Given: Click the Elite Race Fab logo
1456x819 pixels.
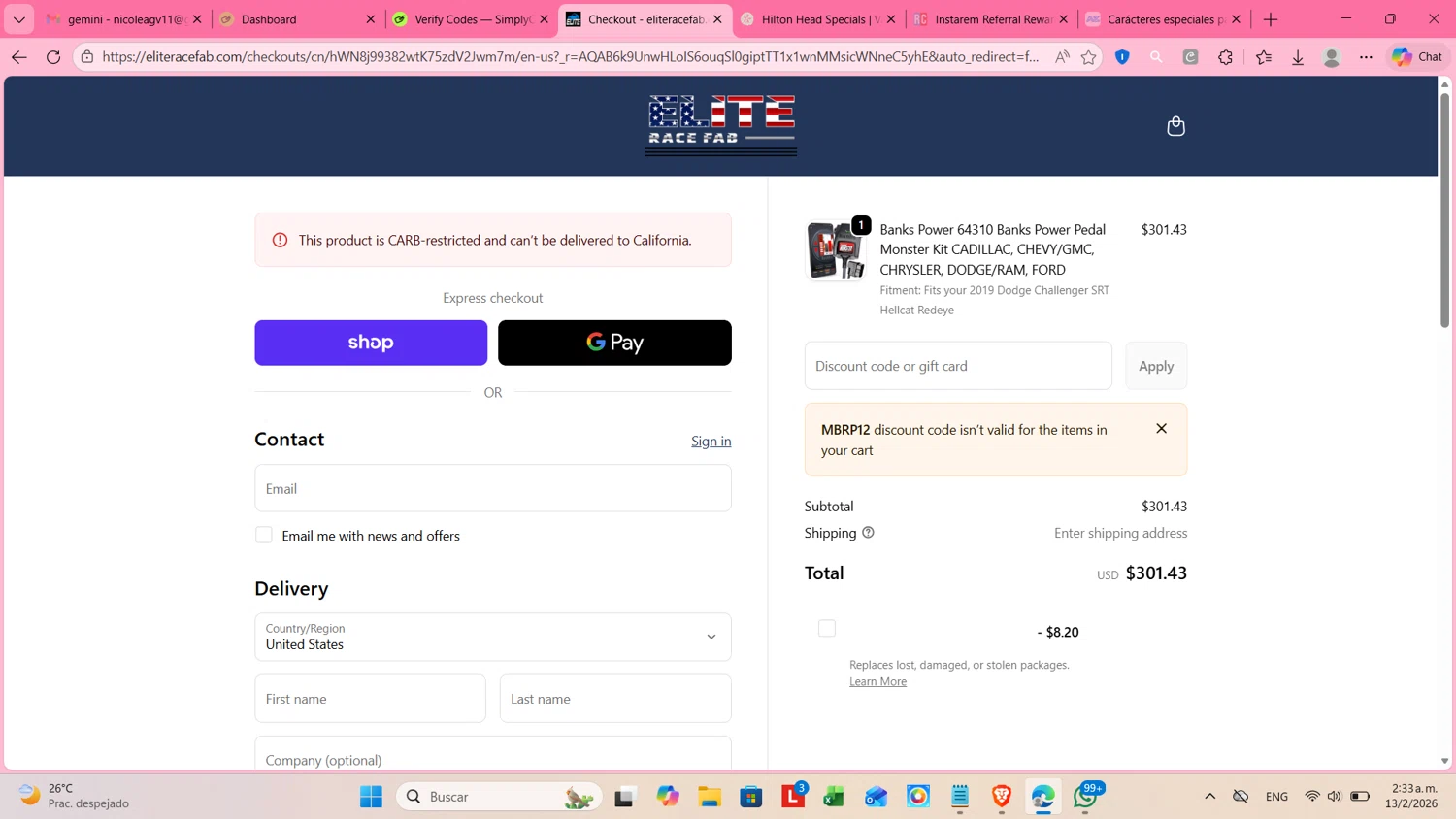Looking at the screenshot, I should point(721,125).
